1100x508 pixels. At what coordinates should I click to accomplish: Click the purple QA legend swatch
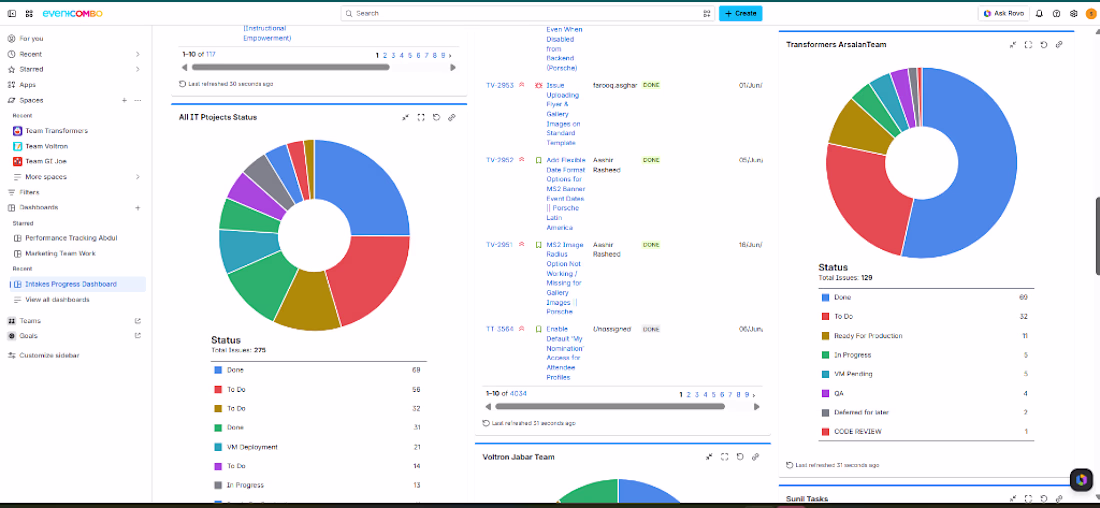(x=825, y=394)
